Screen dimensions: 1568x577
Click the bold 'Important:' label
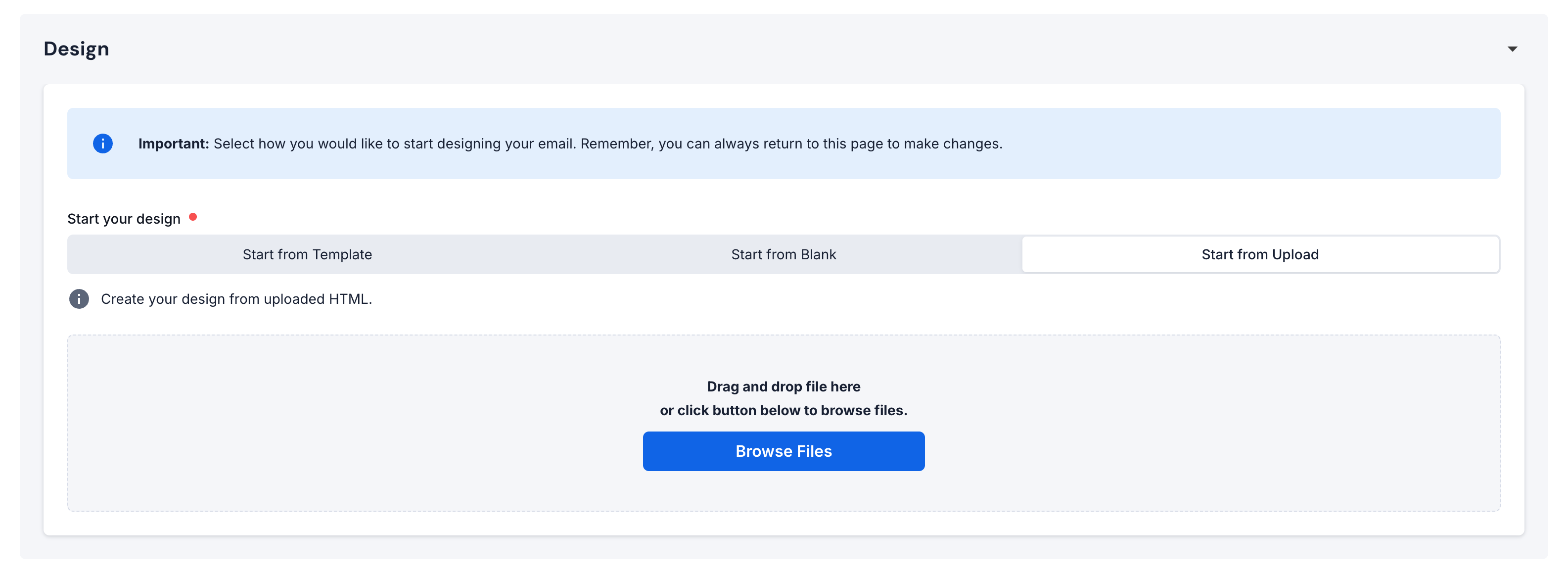(174, 144)
